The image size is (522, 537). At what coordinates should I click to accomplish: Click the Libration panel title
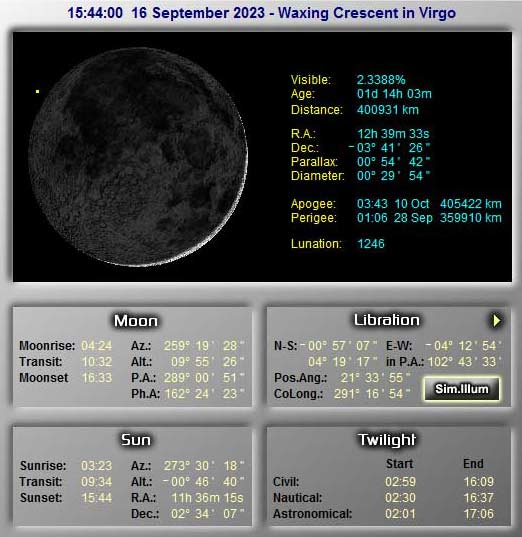click(x=386, y=320)
